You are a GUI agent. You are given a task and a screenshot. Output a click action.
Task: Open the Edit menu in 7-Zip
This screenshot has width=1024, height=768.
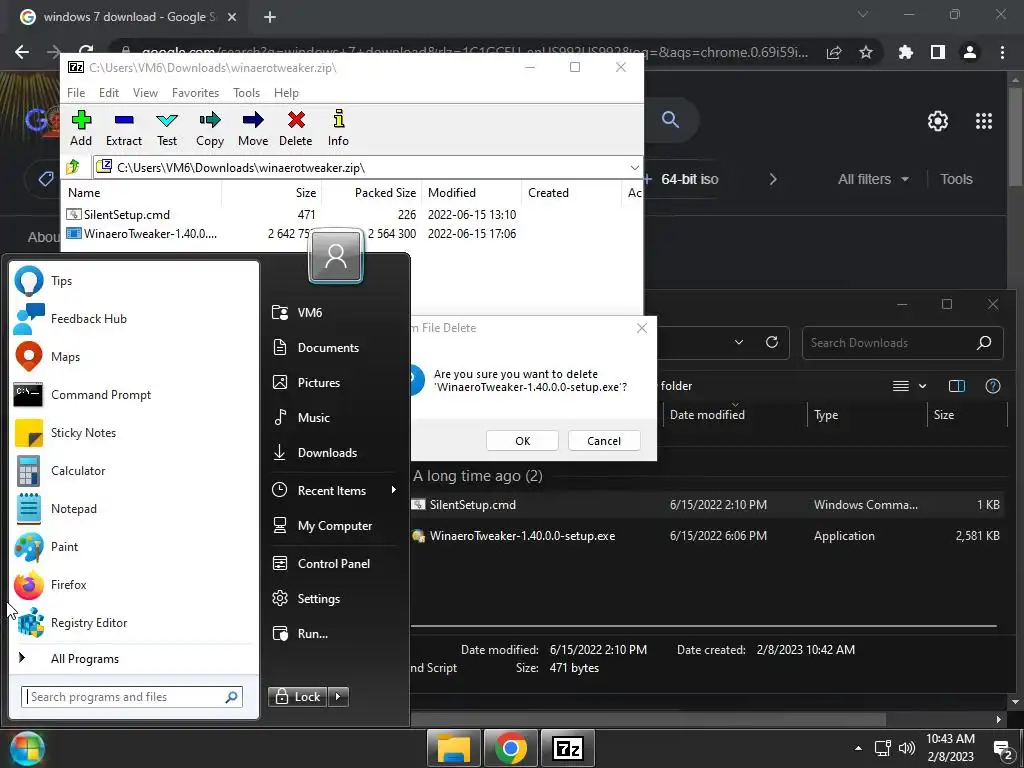pyautogui.click(x=108, y=93)
